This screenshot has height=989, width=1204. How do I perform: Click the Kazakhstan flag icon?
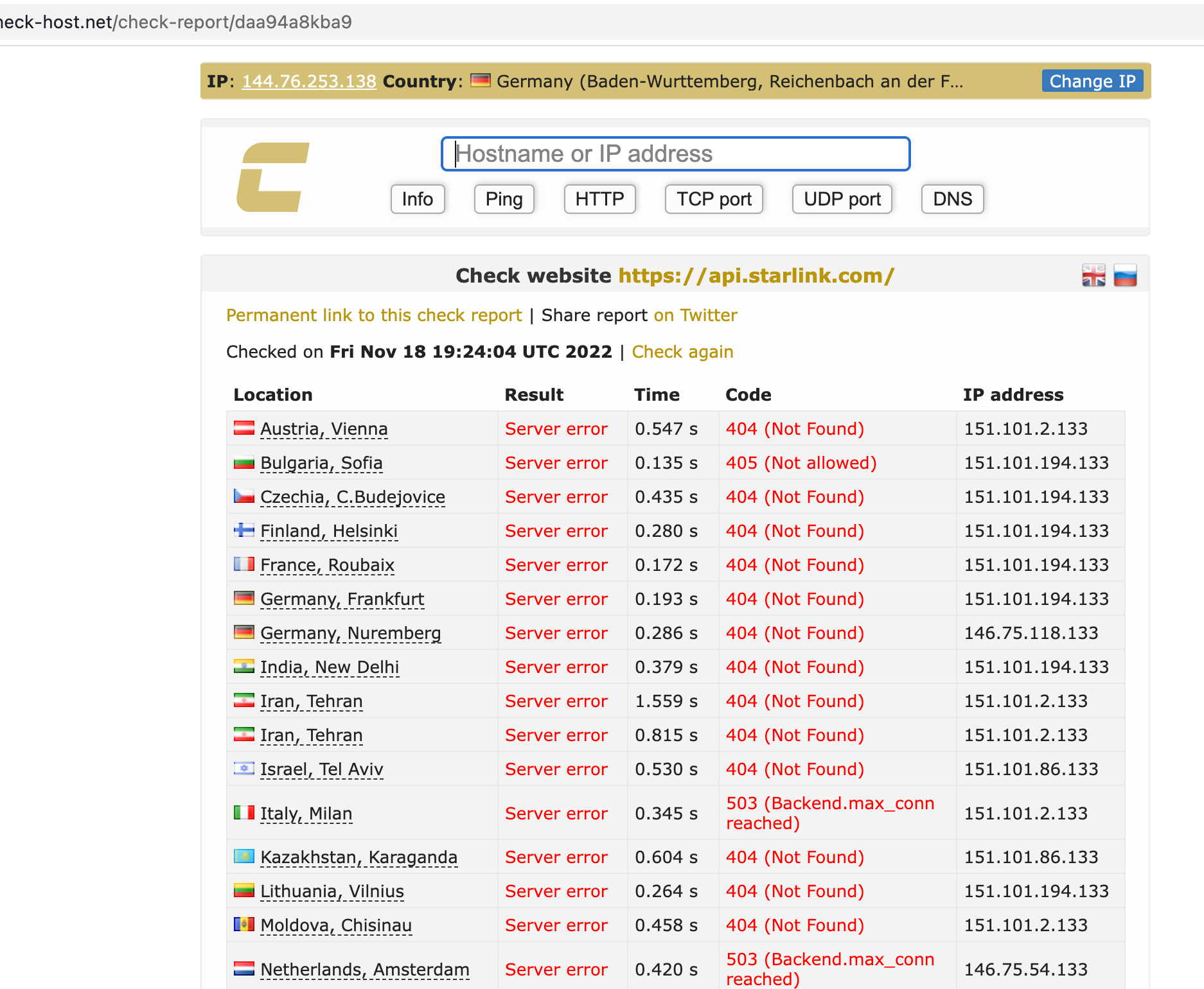tap(243, 856)
